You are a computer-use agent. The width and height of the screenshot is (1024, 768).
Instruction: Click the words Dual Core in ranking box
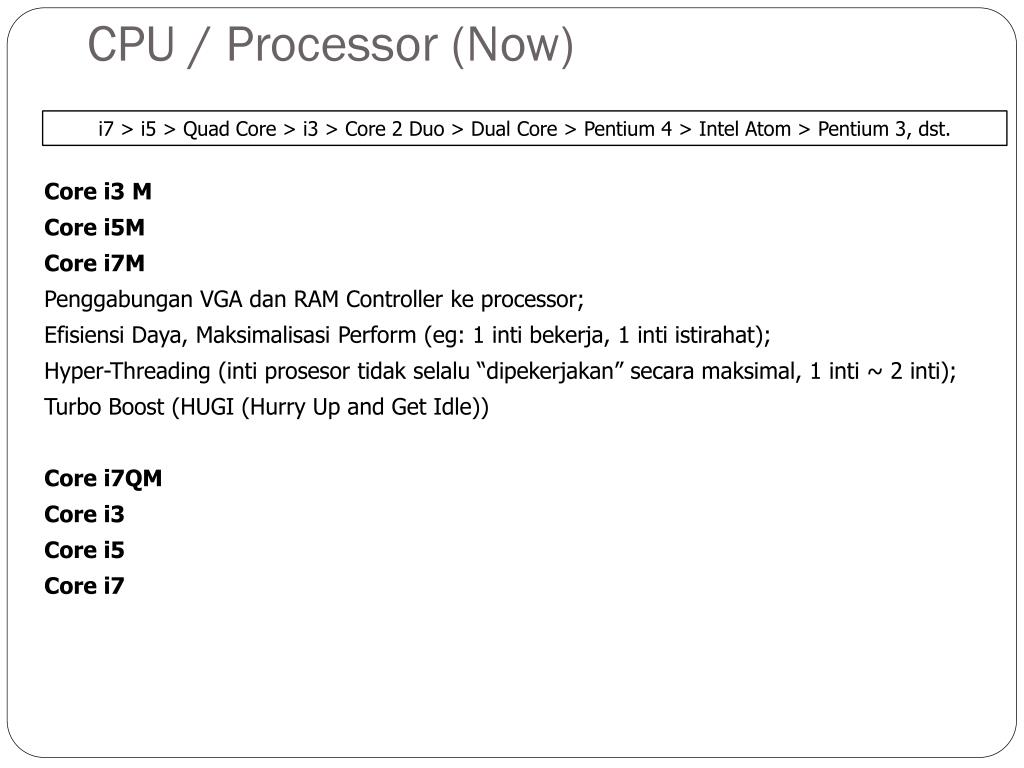point(514,129)
